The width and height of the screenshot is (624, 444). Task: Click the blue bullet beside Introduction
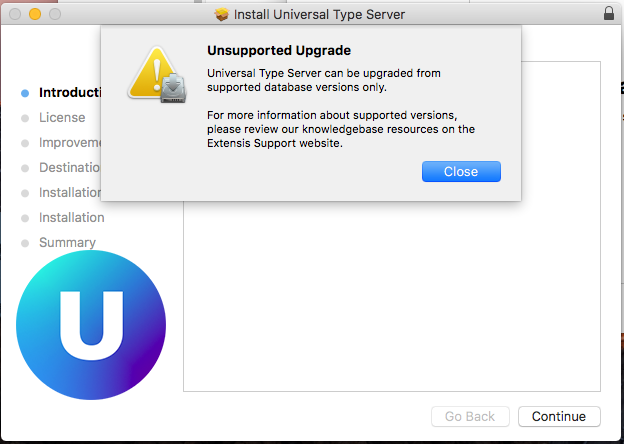click(25, 93)
